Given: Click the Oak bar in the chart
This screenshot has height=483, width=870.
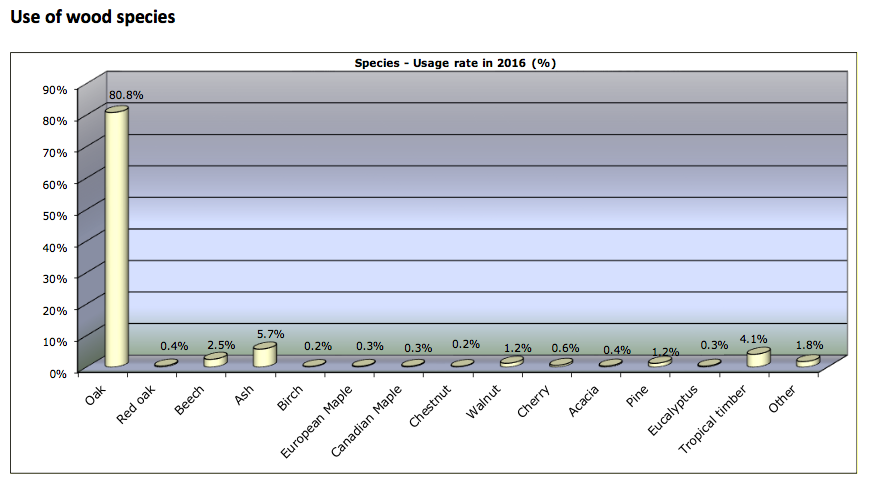Looking at the screenshot, I should click(117, 237).
